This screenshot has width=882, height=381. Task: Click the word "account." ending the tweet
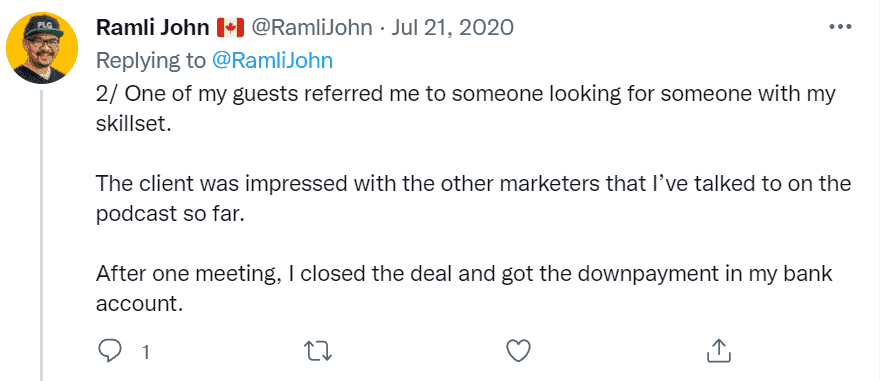[140, 304]
